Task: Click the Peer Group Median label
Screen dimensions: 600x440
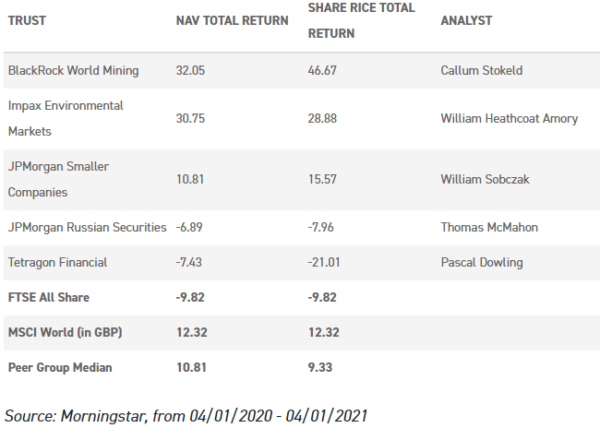Action: [60, 367]
